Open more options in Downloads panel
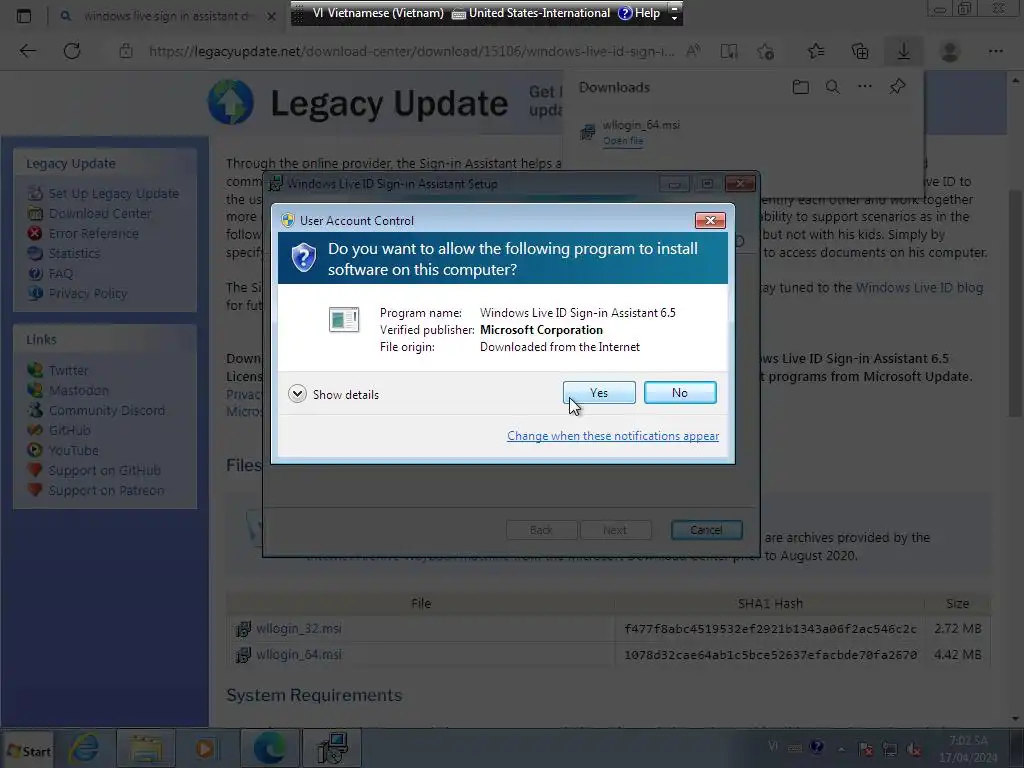 point(865,86)
